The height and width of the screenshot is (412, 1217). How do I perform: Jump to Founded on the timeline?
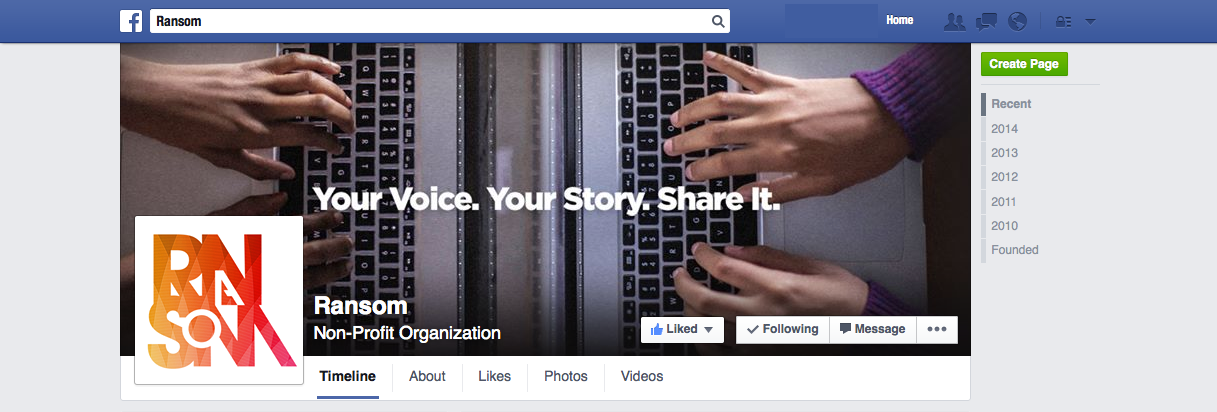(1015, 250)
